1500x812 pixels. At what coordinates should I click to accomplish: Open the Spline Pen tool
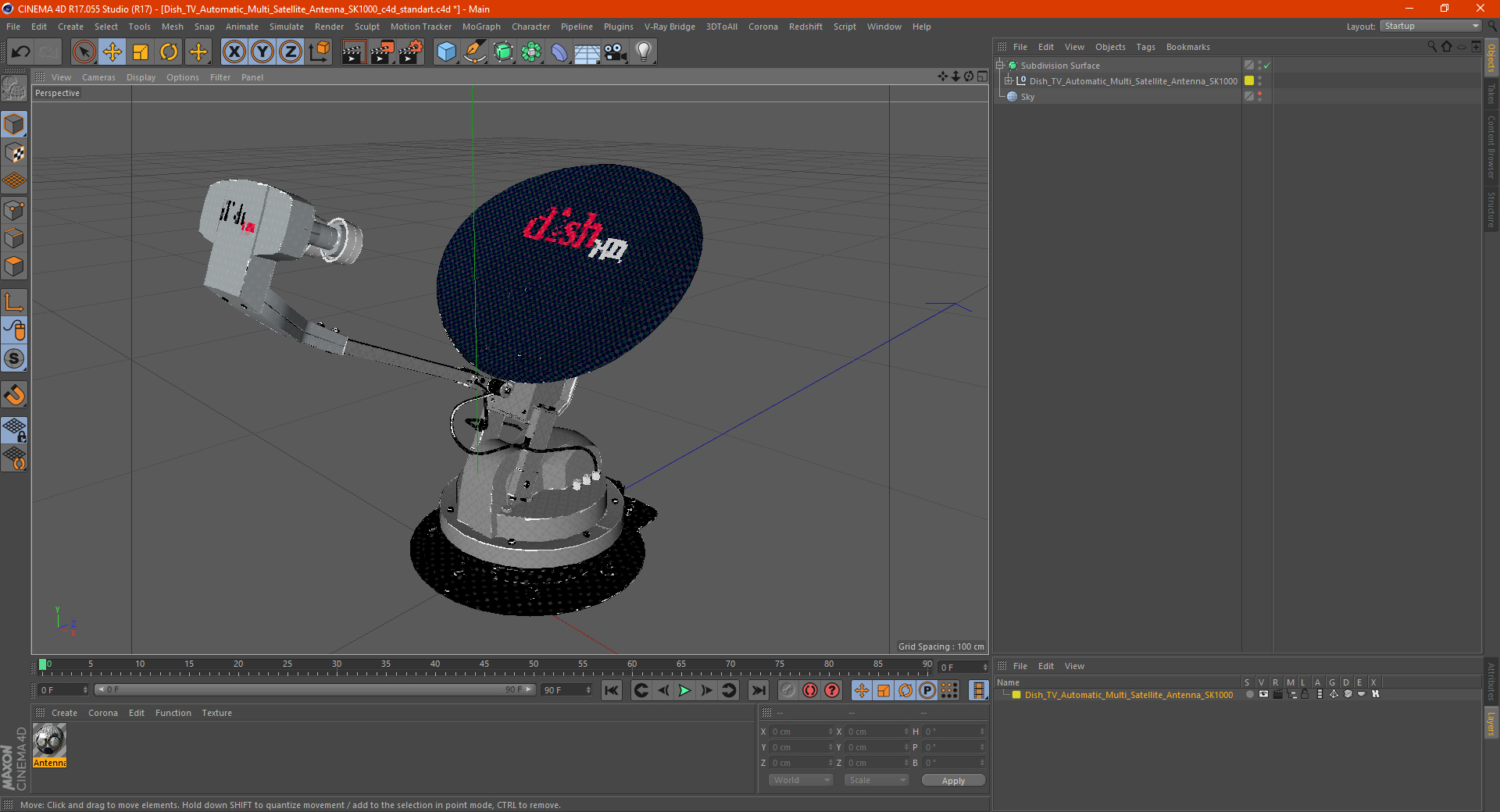pos(474,52)
